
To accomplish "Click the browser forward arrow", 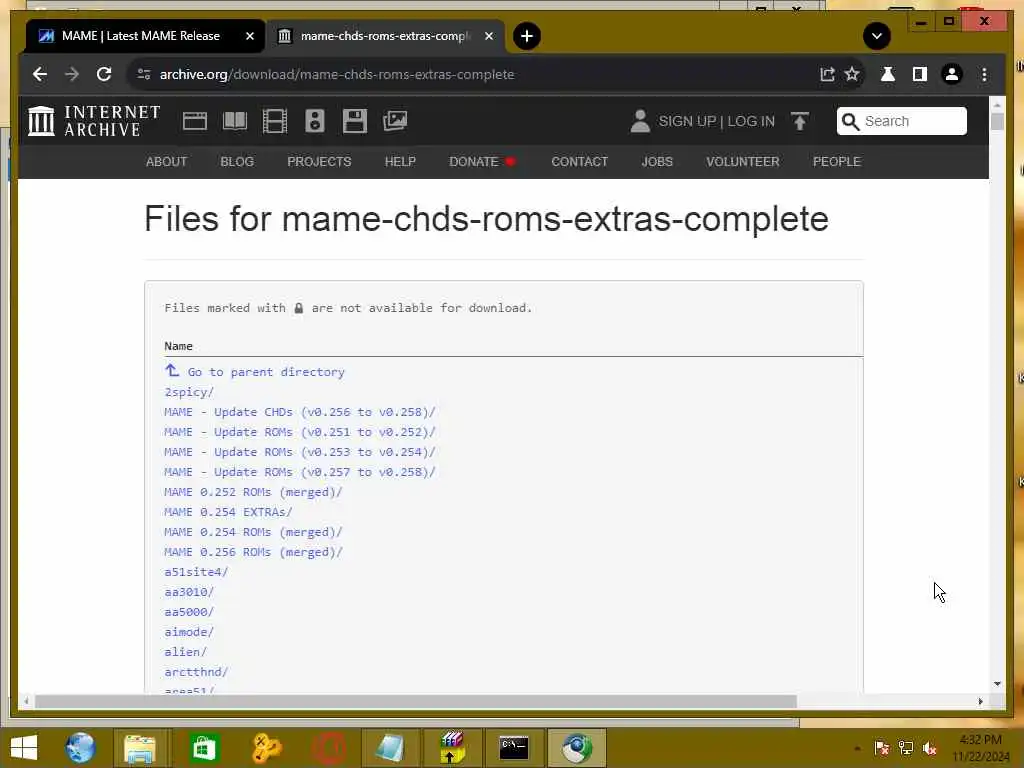I will pos(72,74).
